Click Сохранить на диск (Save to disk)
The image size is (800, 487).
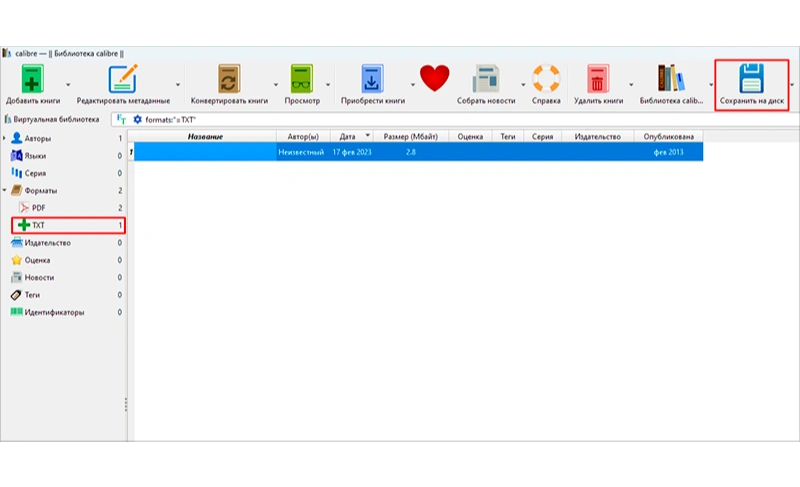[x=752, y=85]
